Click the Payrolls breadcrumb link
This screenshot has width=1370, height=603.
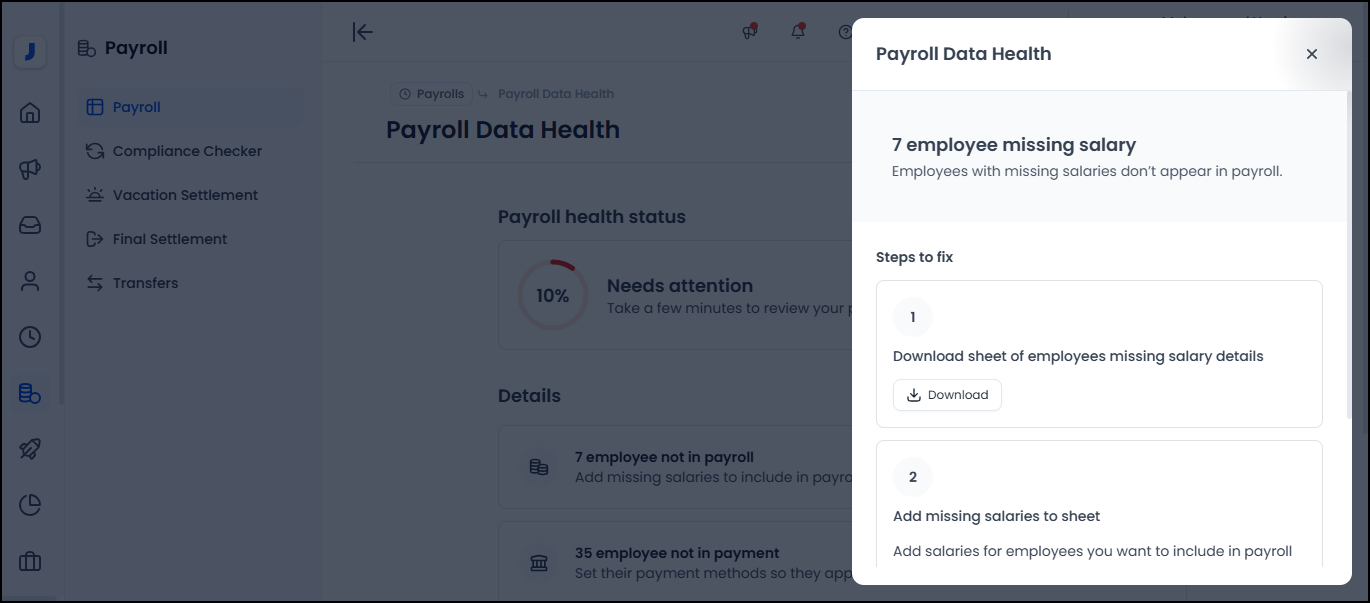(432, 94)
